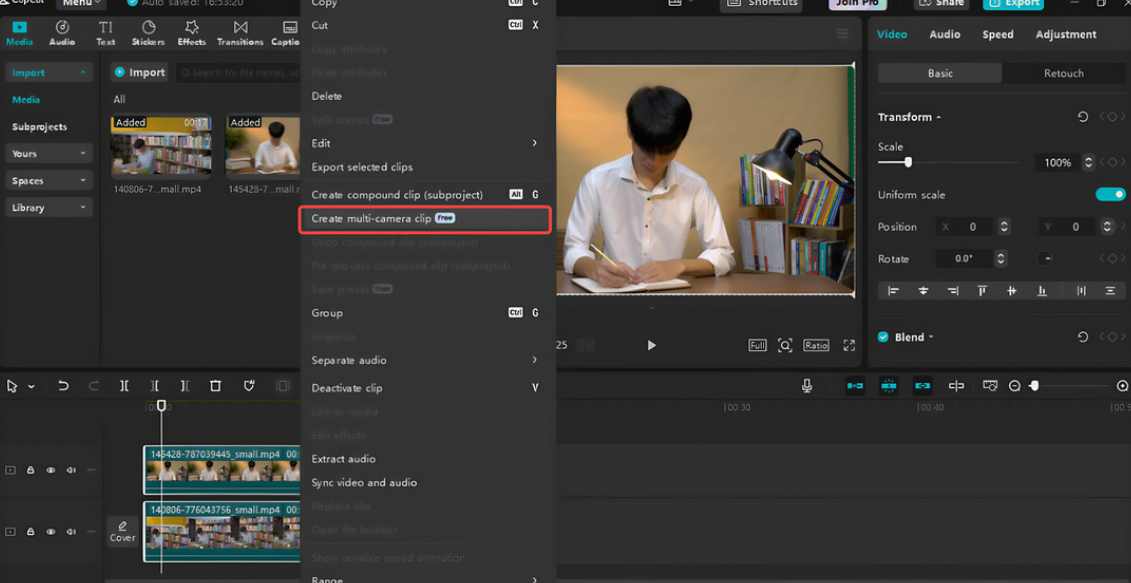Open the Stickers tool tab
This screenshot has width=1131, height=583.
[x=149, y=33]
